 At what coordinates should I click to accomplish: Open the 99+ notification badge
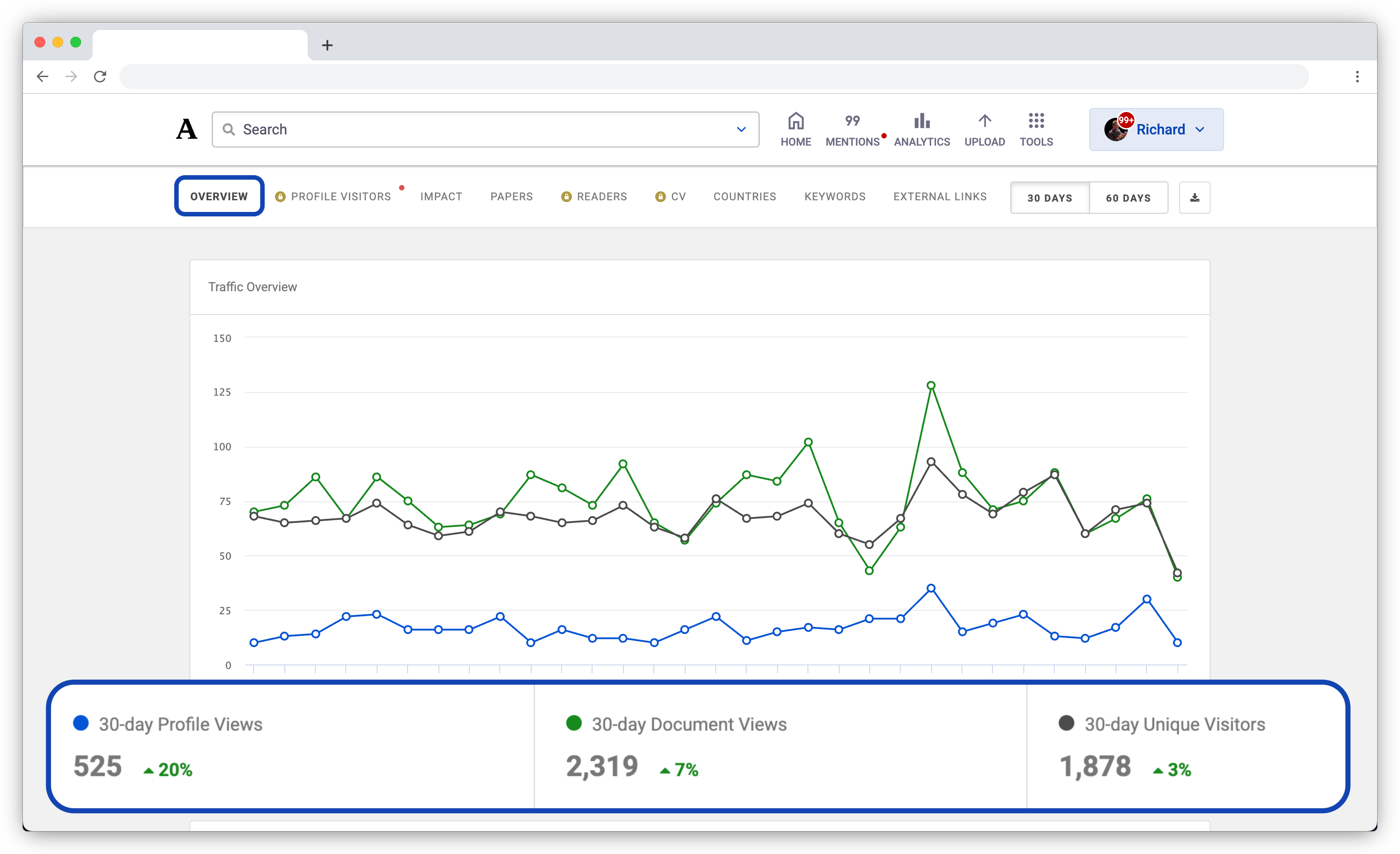(1125, 120)
